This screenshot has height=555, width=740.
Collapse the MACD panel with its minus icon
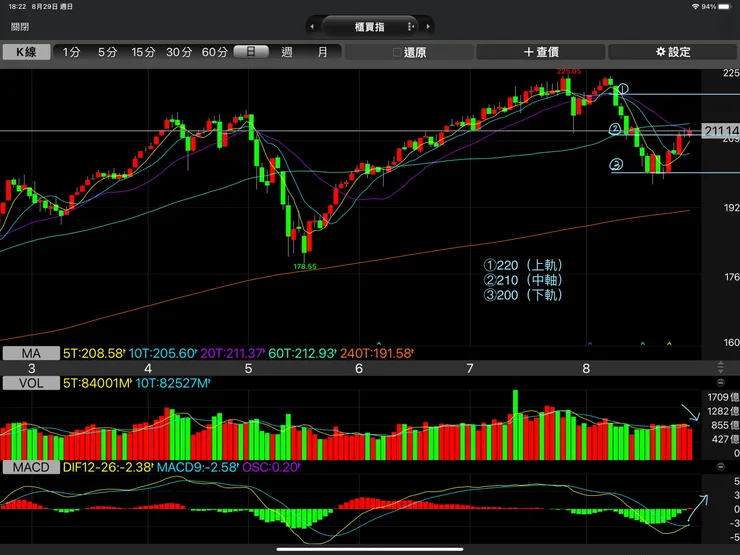point(721,467)
